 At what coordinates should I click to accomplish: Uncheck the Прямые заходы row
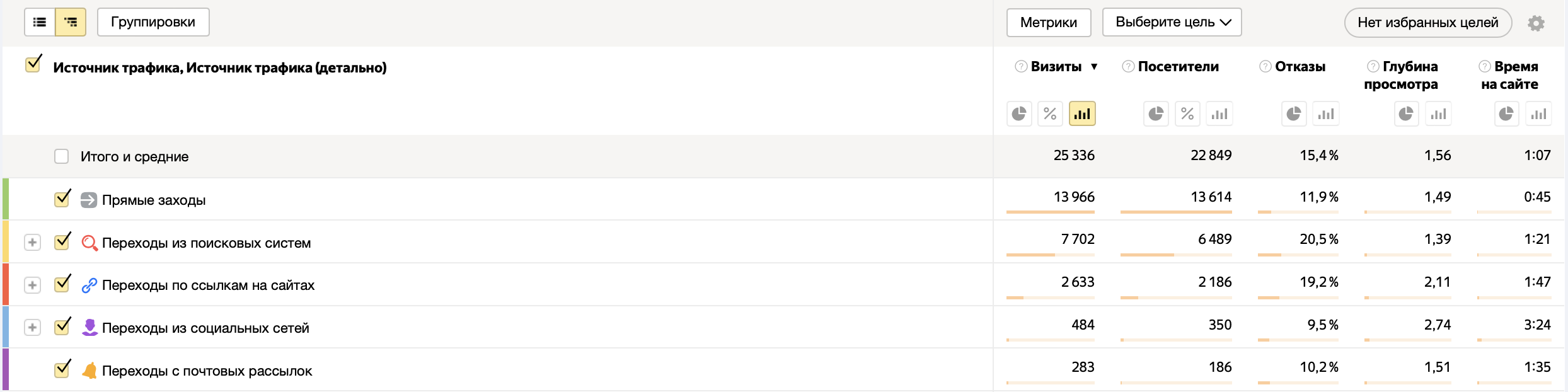[x=62, y=199]
